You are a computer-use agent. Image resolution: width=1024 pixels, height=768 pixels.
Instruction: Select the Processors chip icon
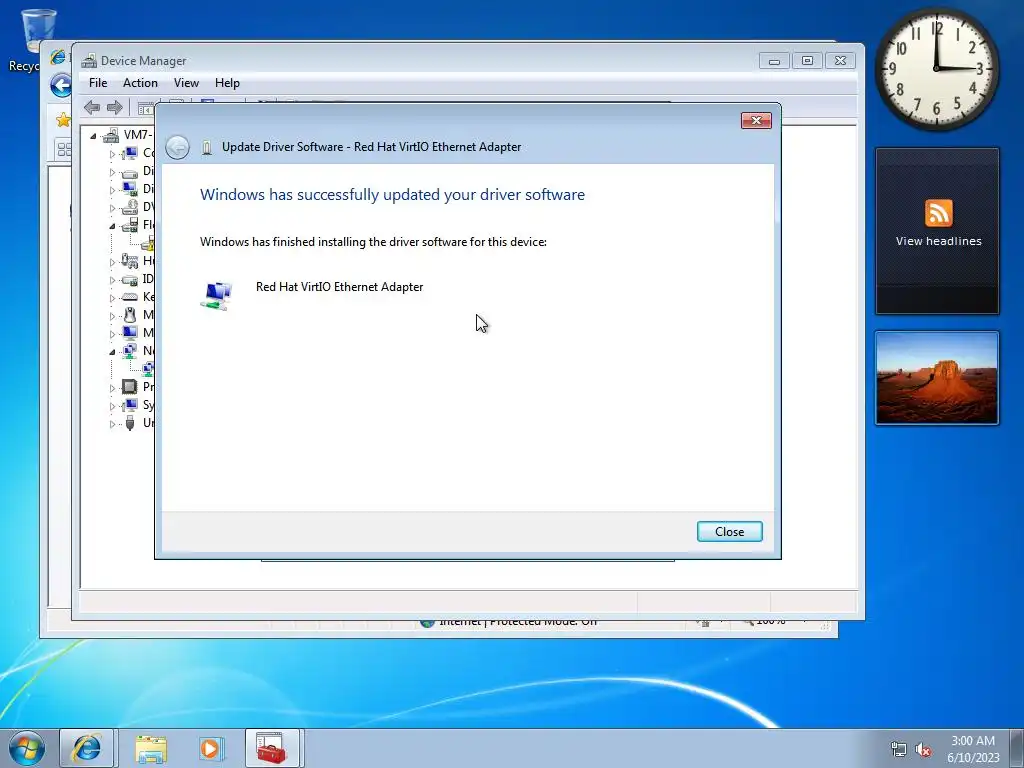pos(129,387)
